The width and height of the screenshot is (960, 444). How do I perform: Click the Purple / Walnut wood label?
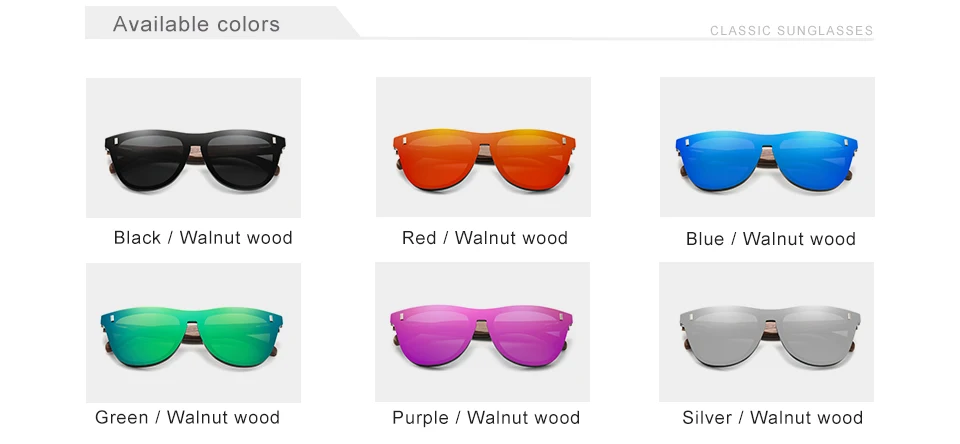click(486, 418)
